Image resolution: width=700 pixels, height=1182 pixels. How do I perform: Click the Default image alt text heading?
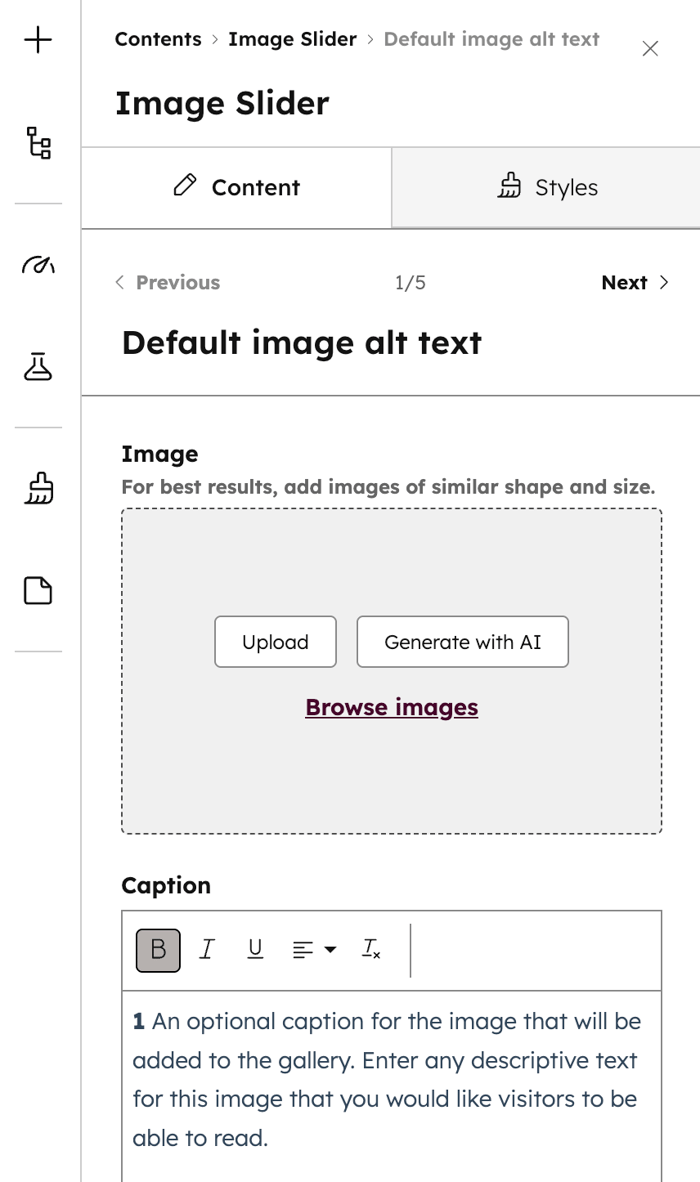(301, 343)
